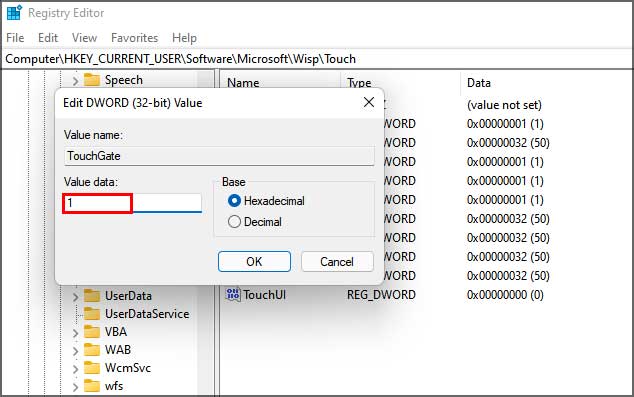Viewport: 634px width, 397px height.
Task: Confirm the dialog with OK
Action: coord(254,262)
